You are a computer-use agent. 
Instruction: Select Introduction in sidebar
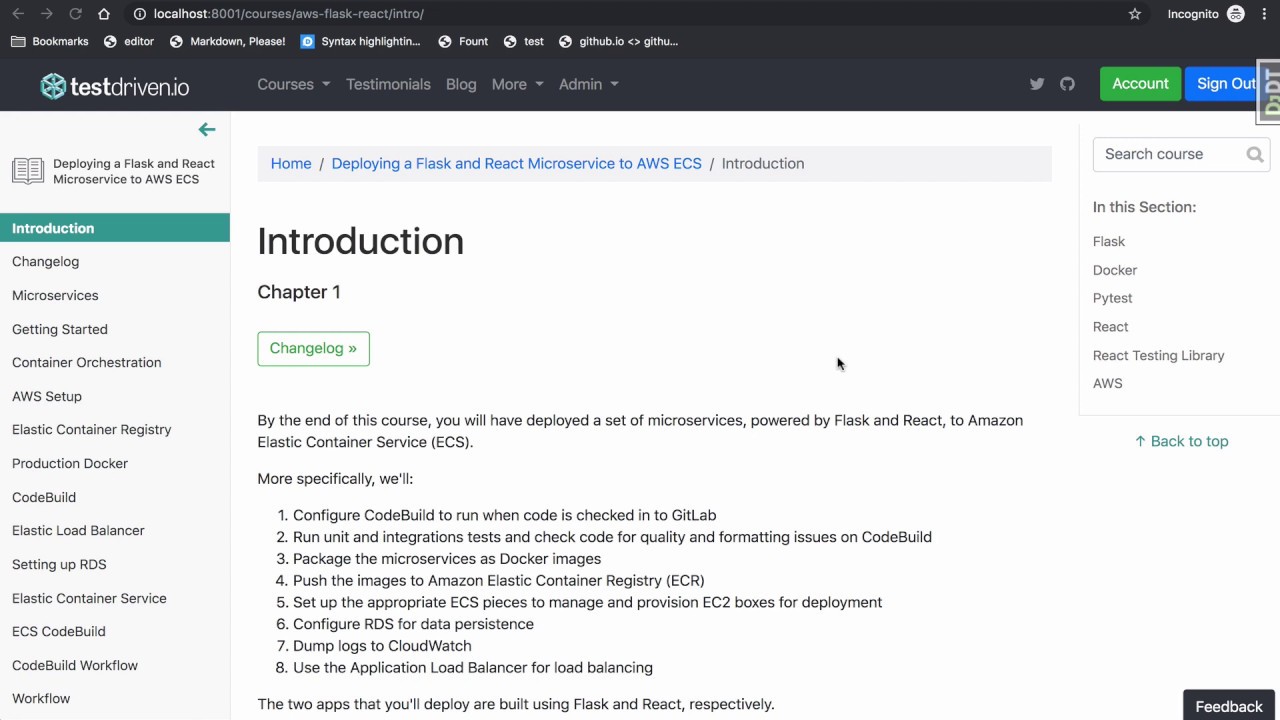click(115, 228)
